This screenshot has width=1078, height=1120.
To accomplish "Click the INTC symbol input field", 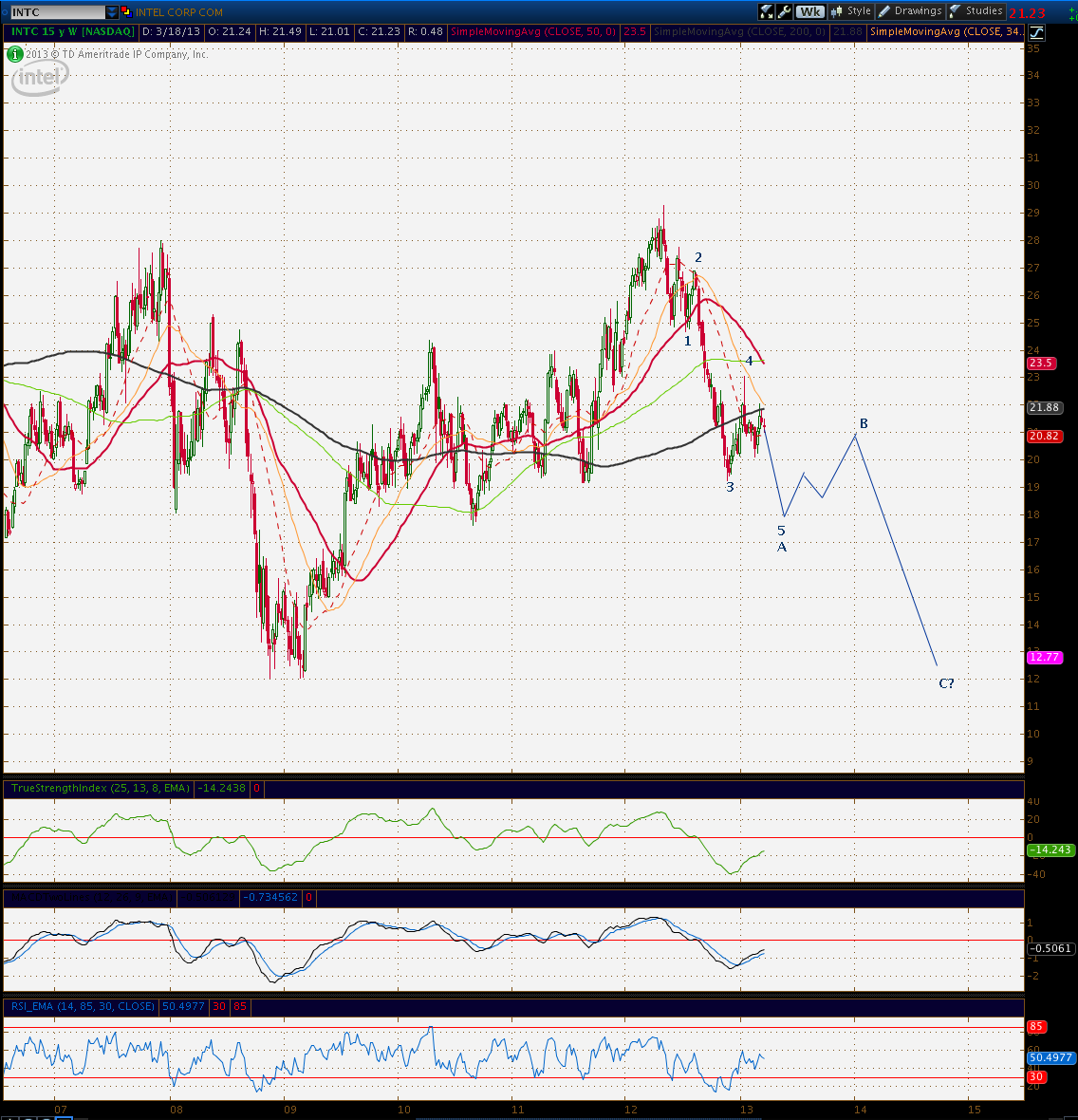I will click(x=58, y=12).
